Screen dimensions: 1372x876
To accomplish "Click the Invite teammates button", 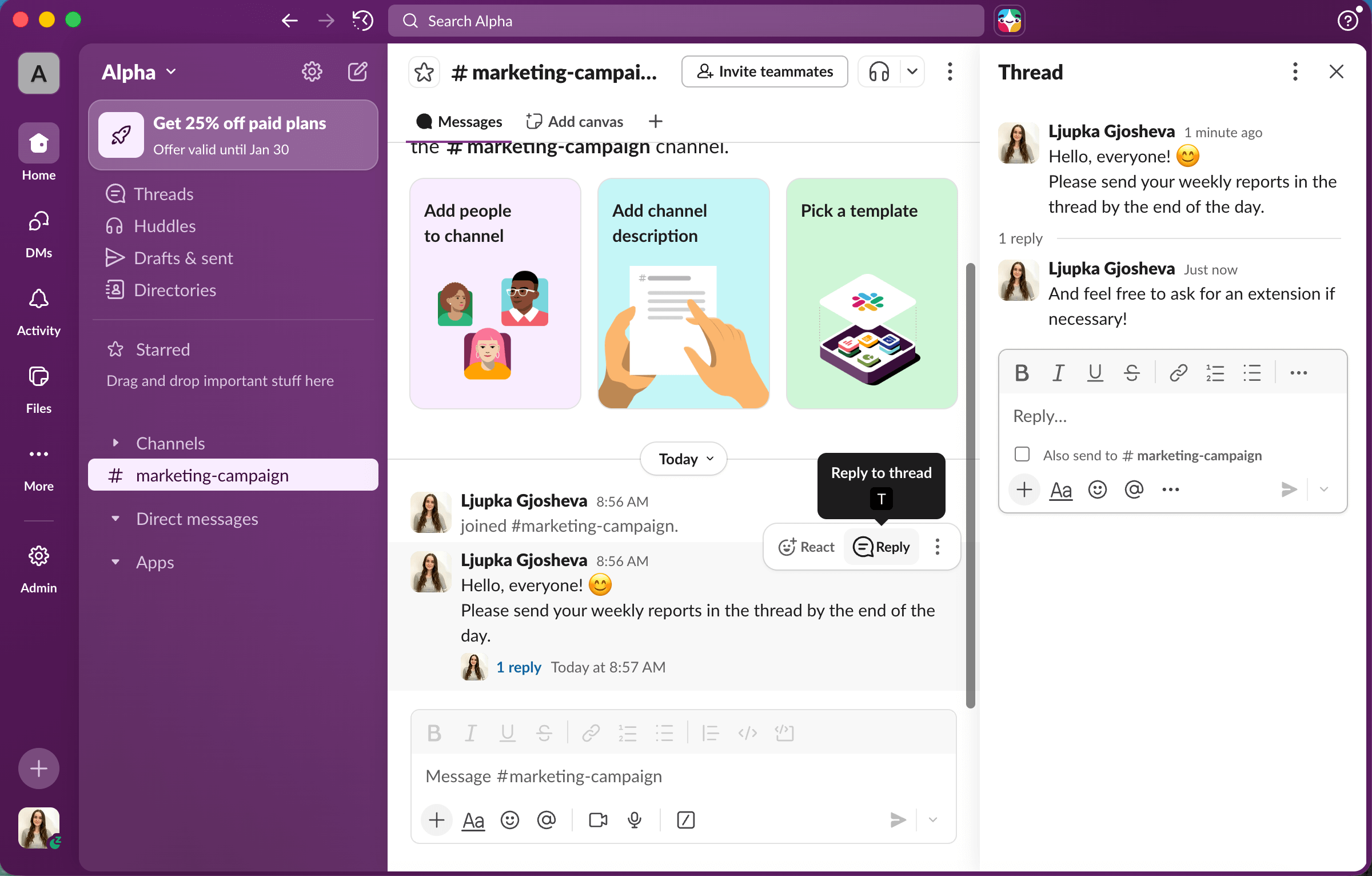I will (x=764, y=71).
